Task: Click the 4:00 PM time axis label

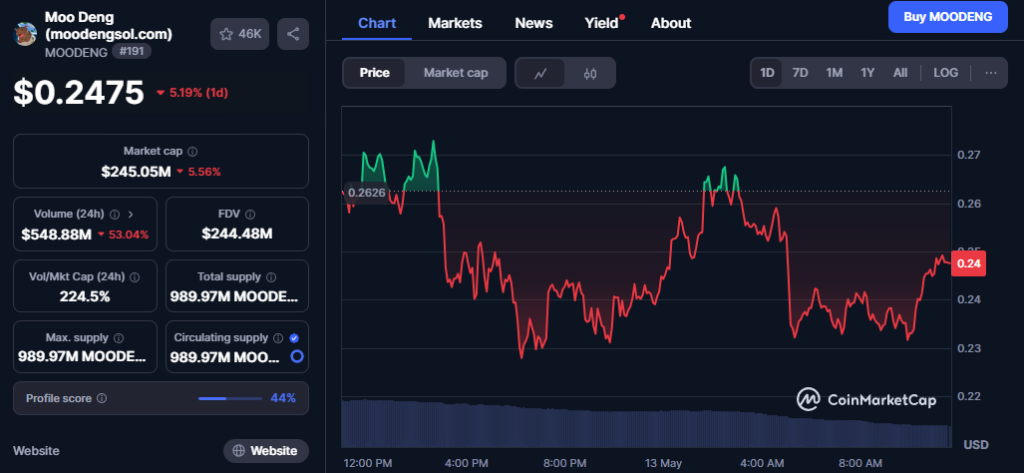Action: 466,463
